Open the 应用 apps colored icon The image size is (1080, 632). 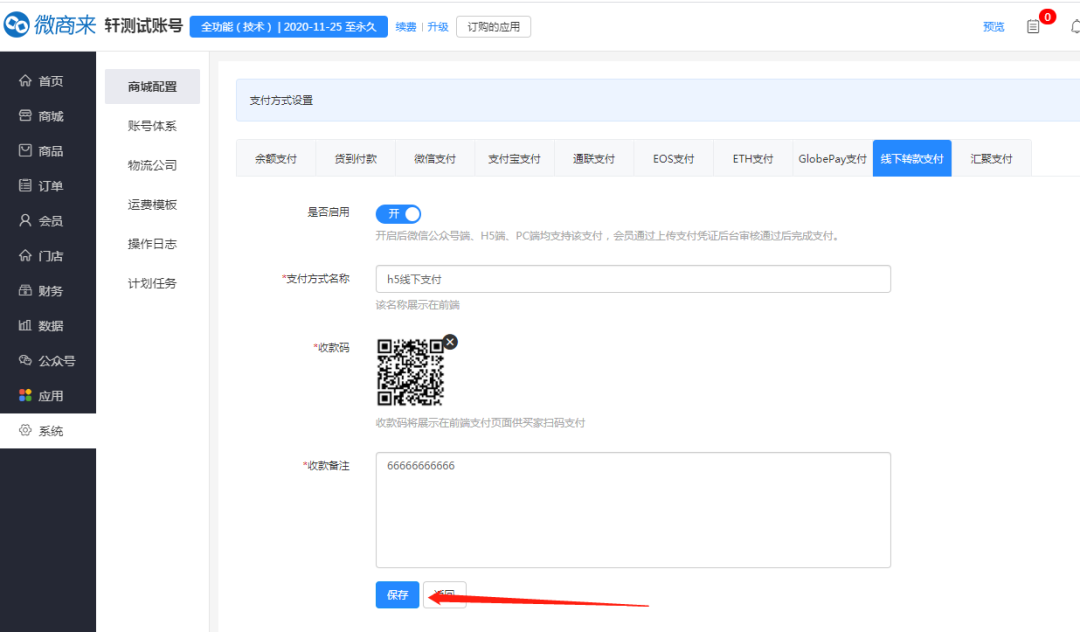click(25, 395)
